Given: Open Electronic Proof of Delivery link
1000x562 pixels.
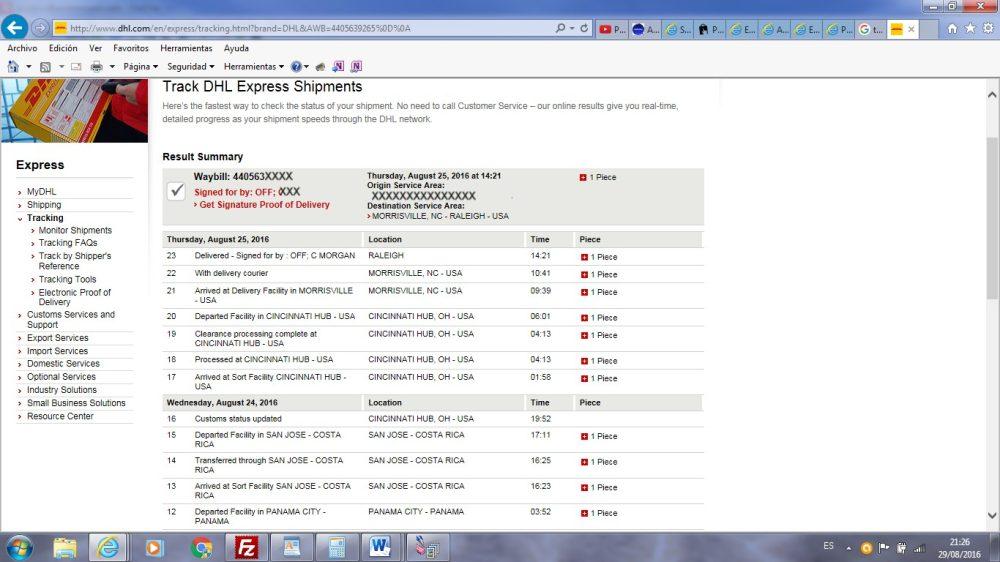Looking at the screenshot, I should tap(75, 297).
